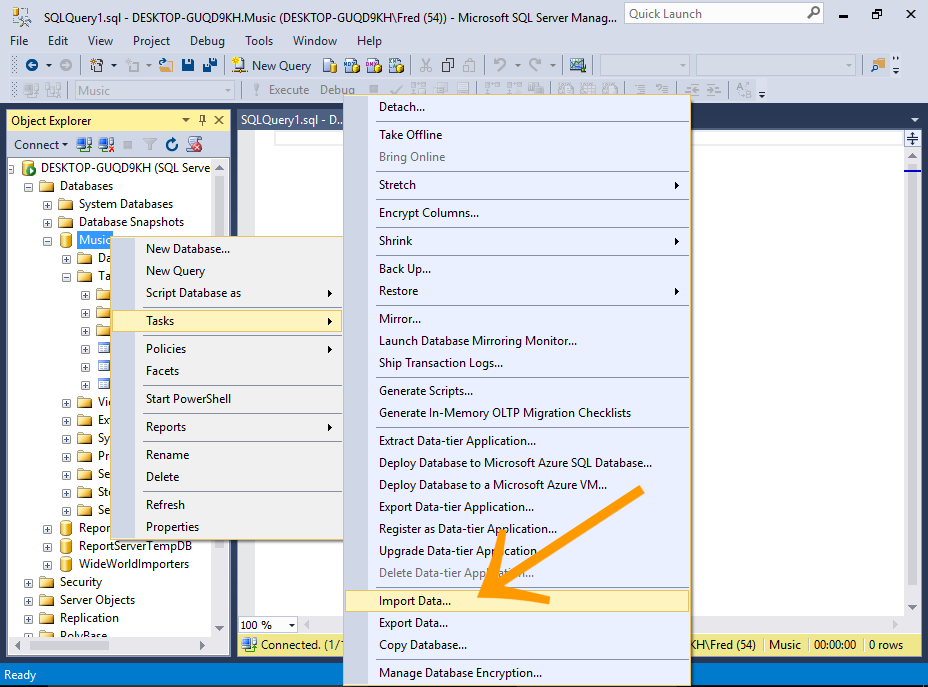Paste from the clipboard
This screenshot has width=928, height=687.
tap(469, 64)
